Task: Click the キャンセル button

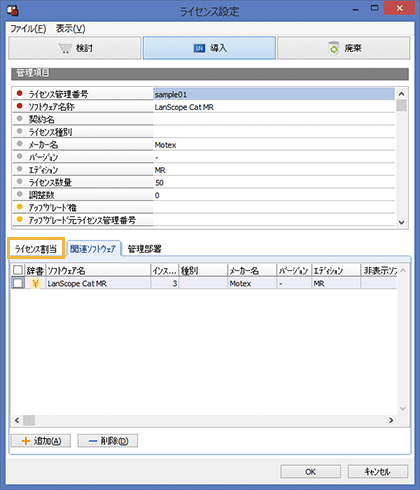Action: (378, 472)
